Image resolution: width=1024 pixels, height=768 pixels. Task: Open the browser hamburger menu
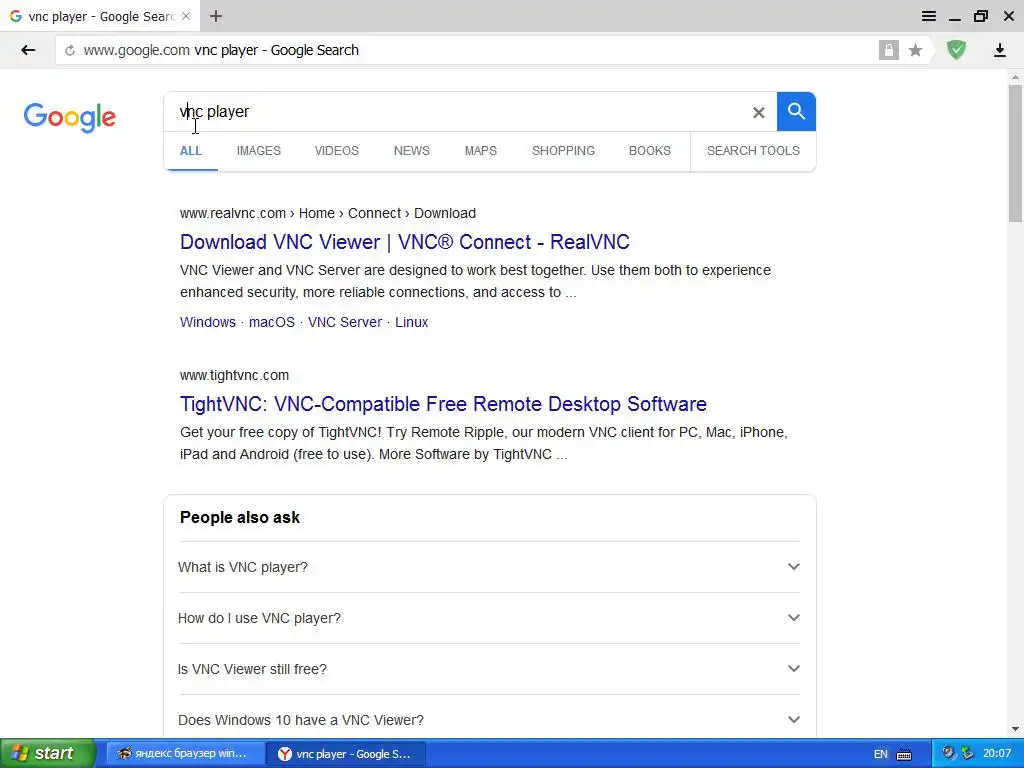929,16
